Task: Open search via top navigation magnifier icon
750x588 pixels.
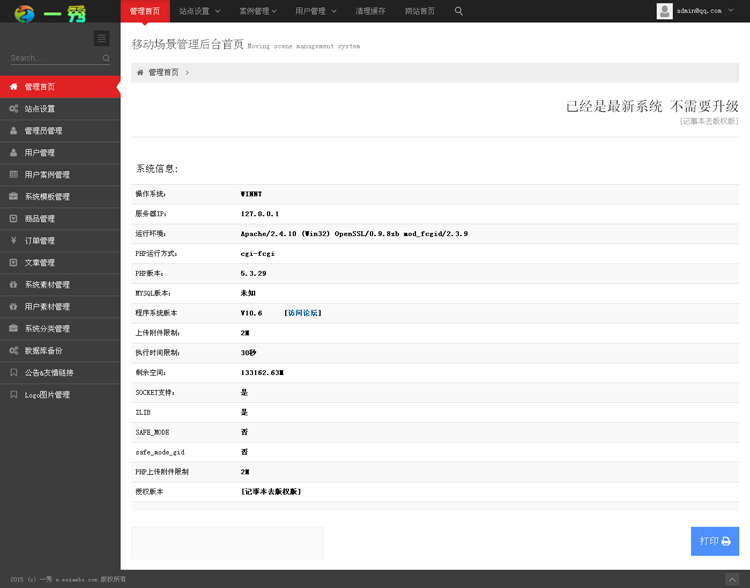Action: coord(459,11)
